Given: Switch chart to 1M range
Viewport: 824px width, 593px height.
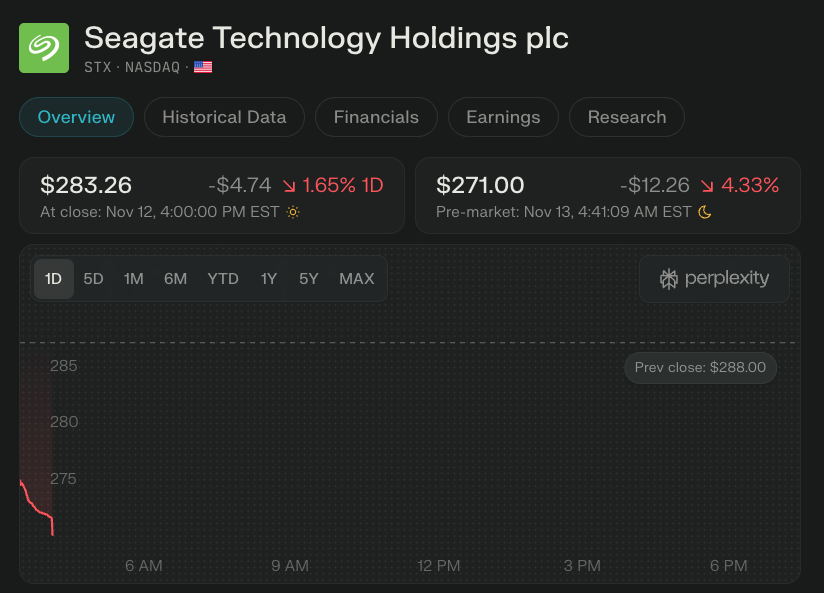Looking at the screenshot, I should point(134,279).
